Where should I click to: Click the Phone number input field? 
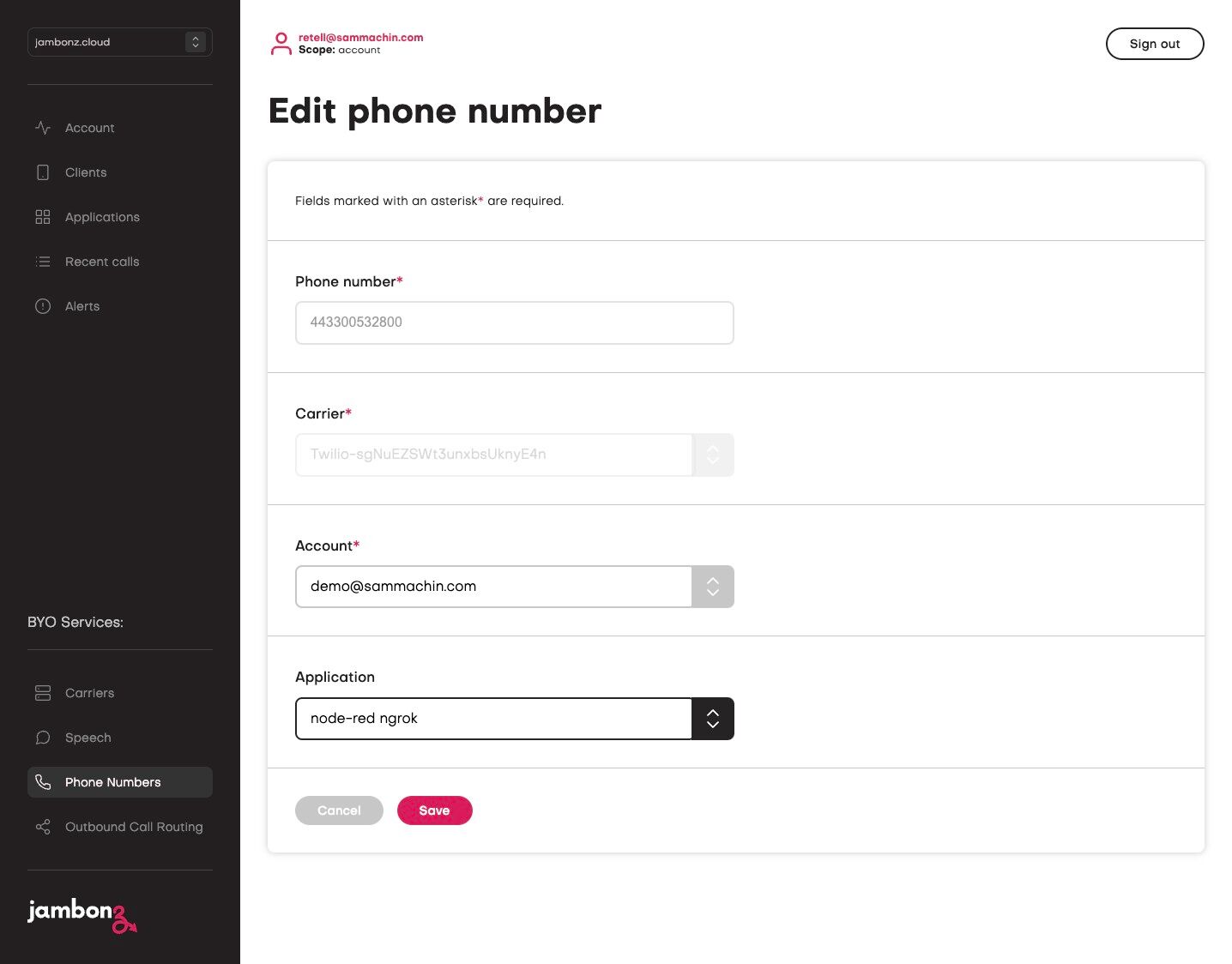tap(514, 322)
